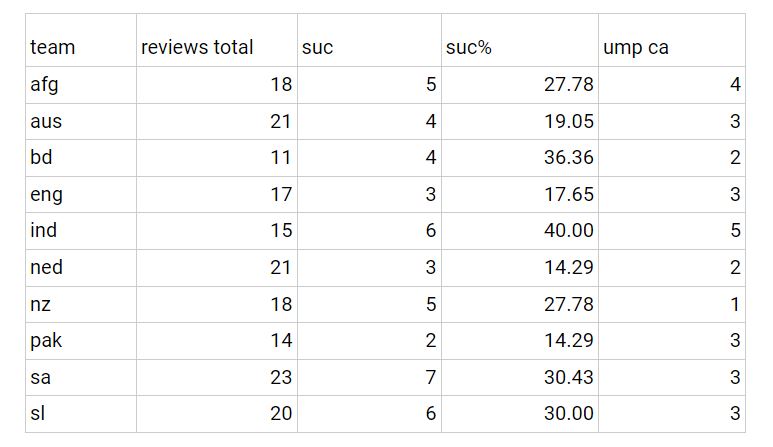This screenshot has height=447, width=773.
Task: Select the 'ind' team cell
Action: tap(81, 231)
